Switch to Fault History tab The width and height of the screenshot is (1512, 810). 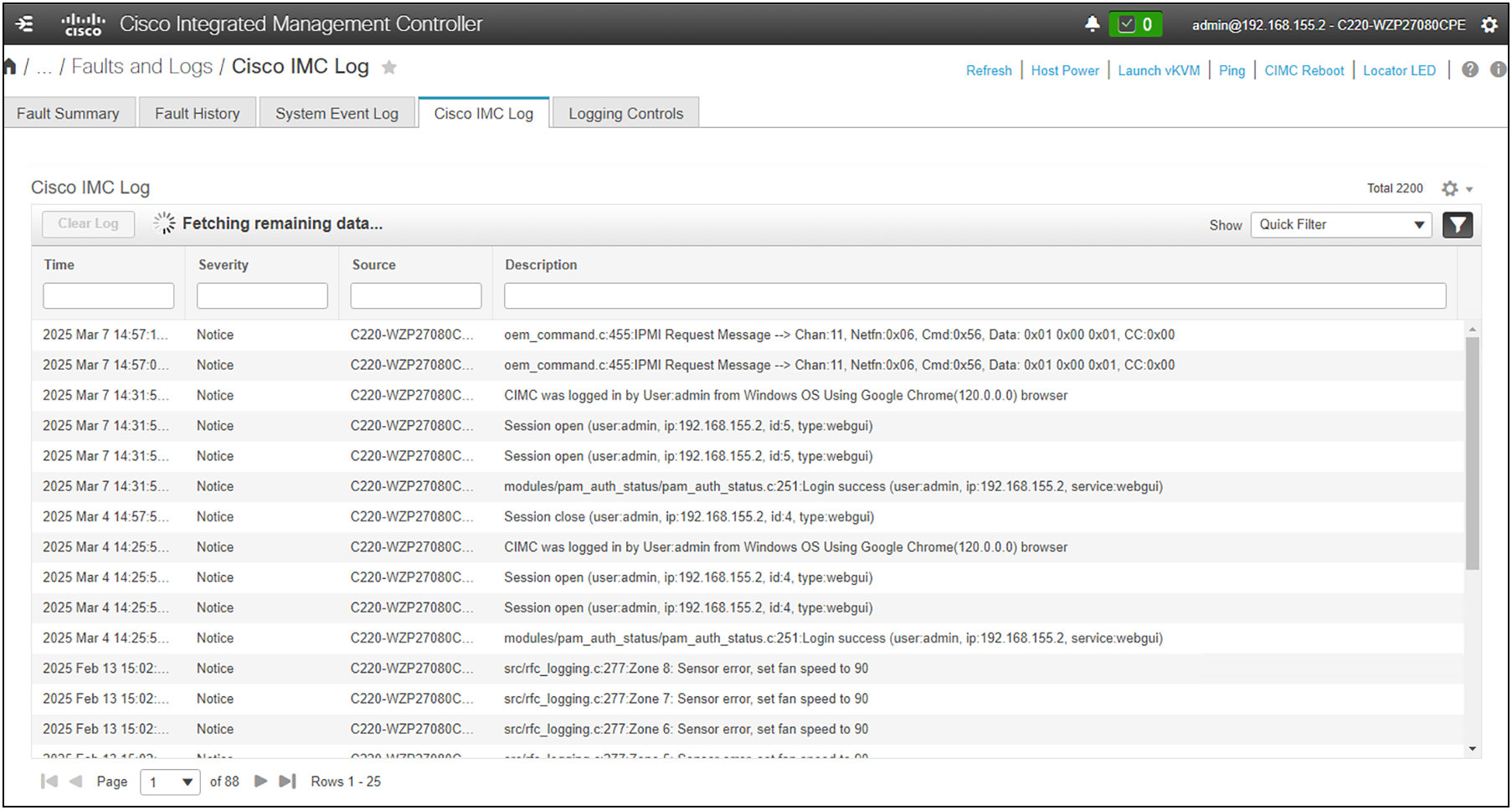197,113
